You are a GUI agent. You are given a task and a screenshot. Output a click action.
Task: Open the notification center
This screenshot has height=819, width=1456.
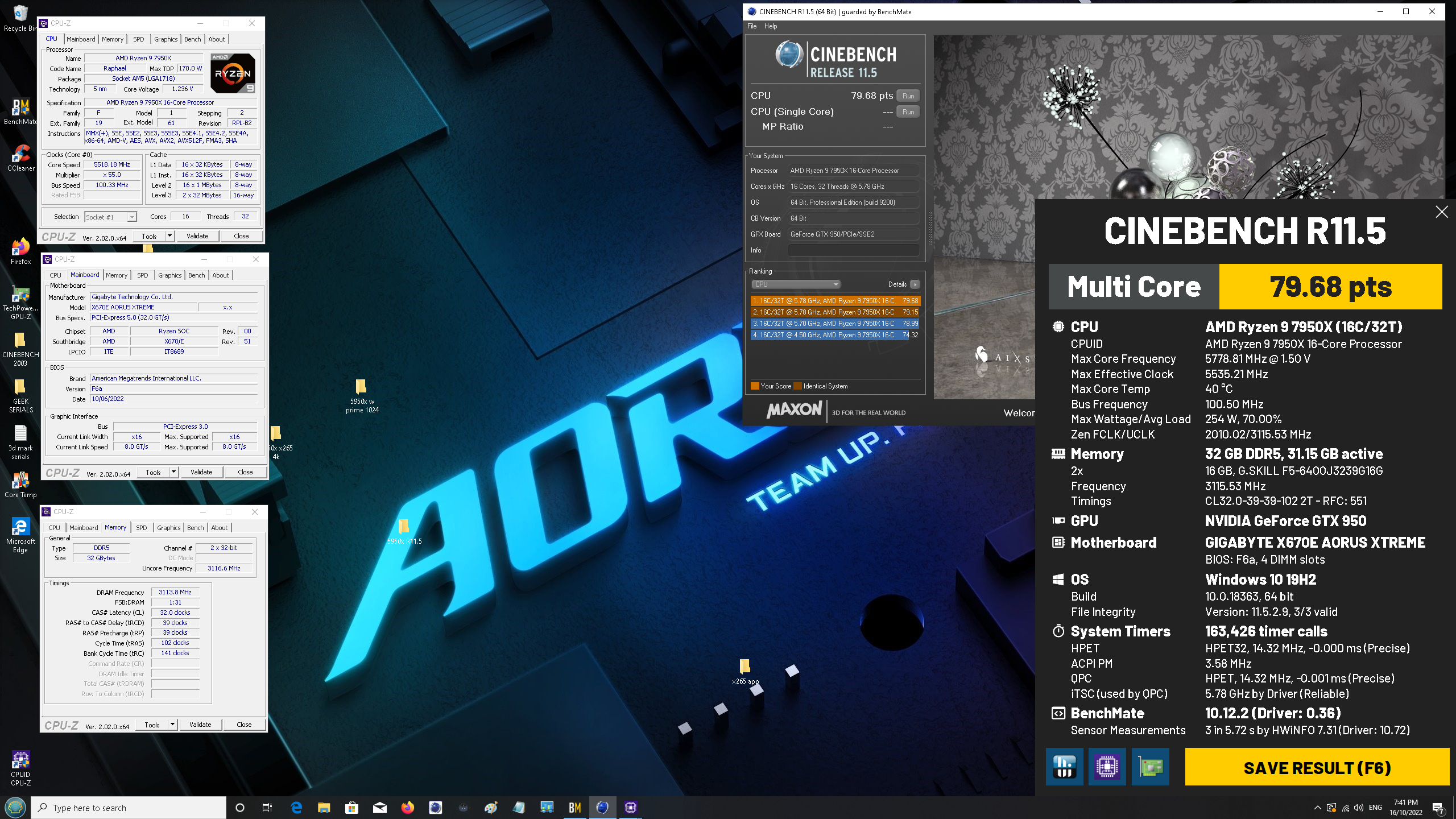pyautogui.click(x=1438, y=808)
